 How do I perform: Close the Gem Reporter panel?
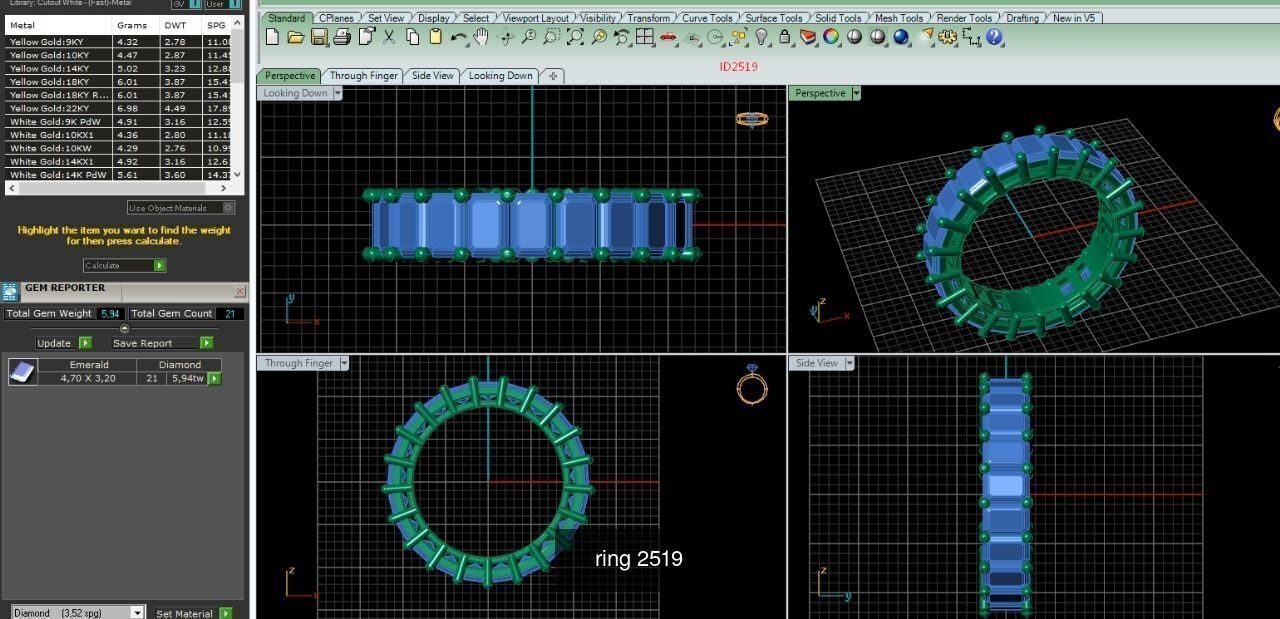click(240, 291)
